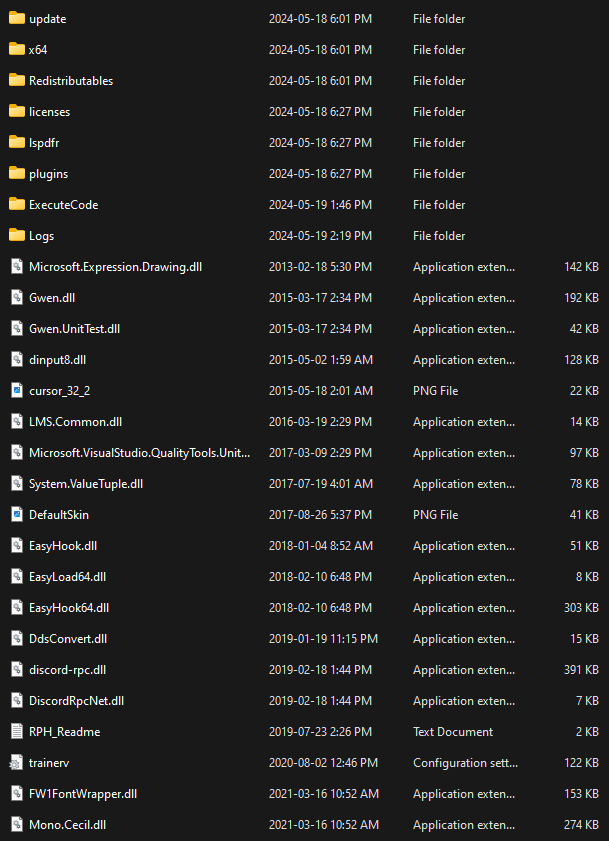Click the licenses folder icon
This screenshot has width=609, height=841.
17,112
